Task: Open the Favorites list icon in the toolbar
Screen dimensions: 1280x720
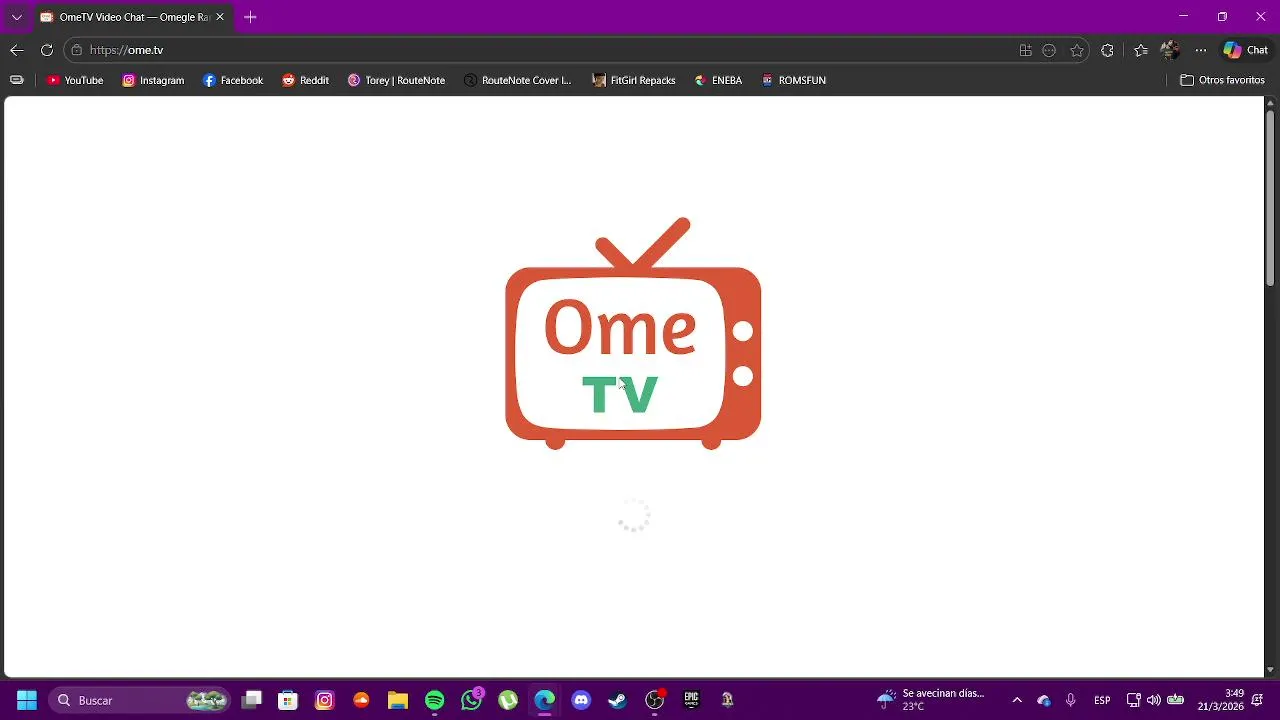Action: coord(1141,50)
